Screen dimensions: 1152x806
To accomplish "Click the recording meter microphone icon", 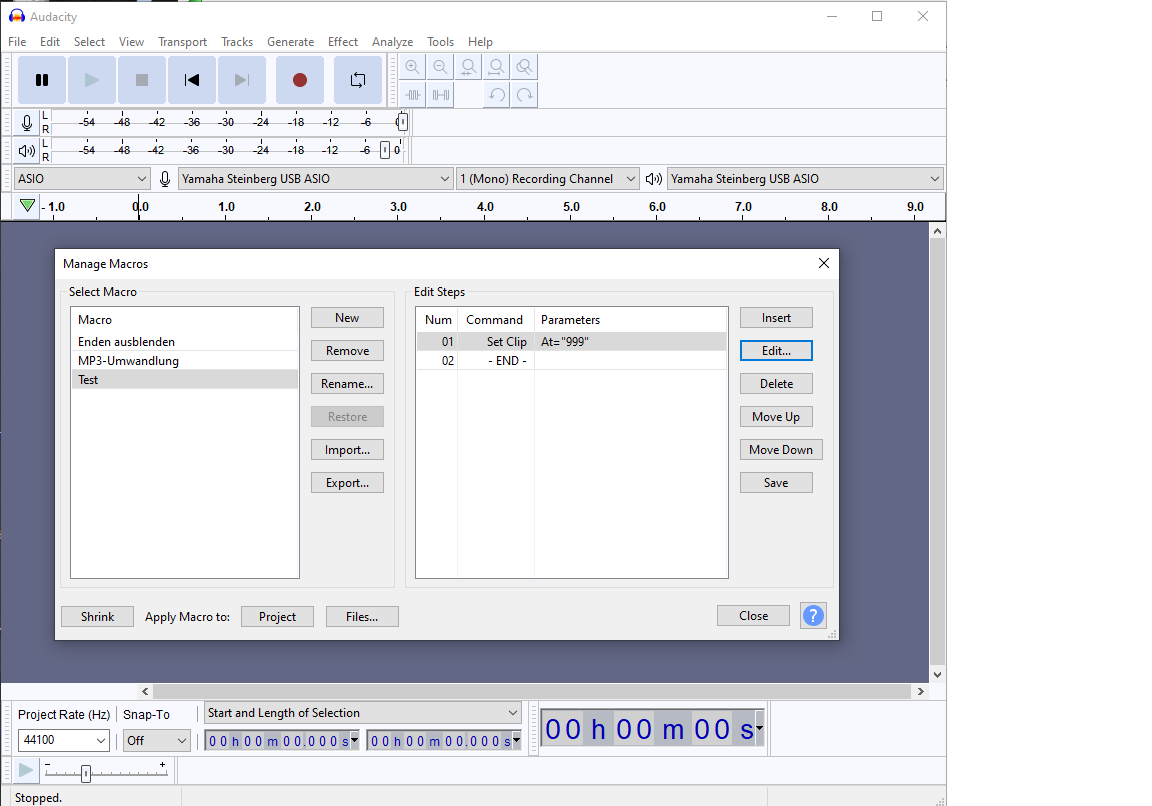I will [x=27, y=123].
